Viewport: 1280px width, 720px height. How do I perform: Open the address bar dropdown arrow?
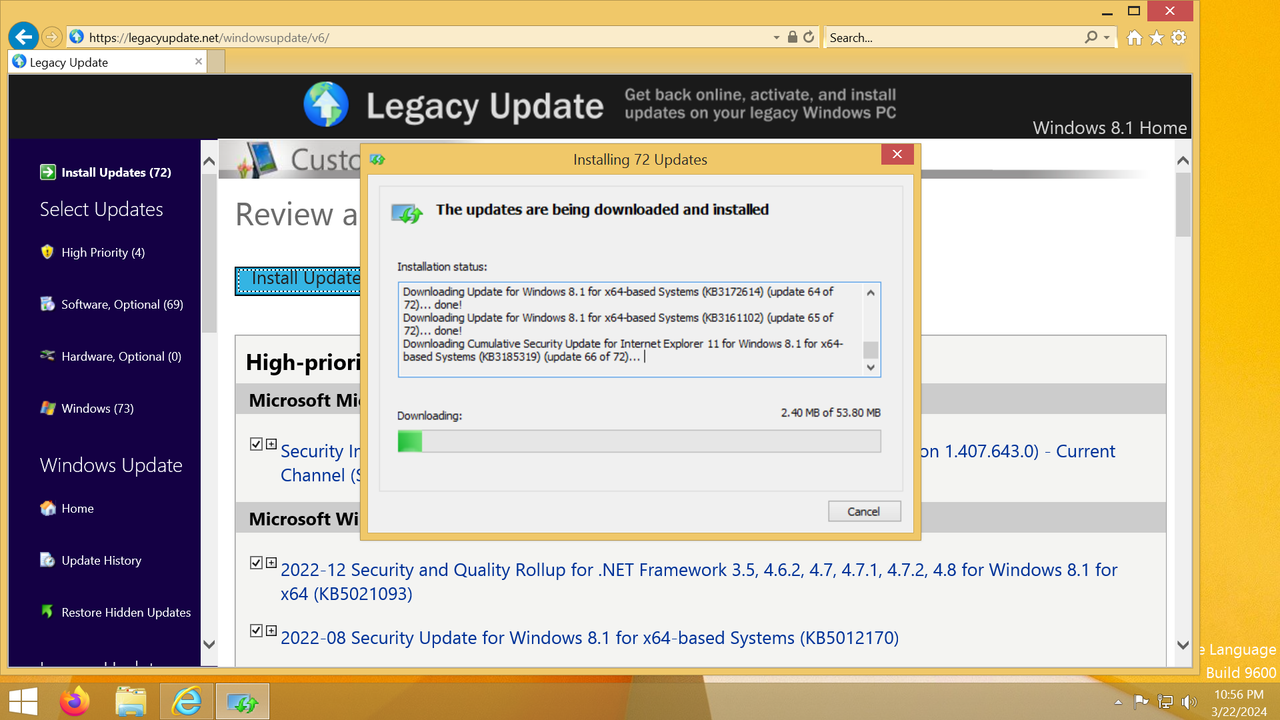point(777,37)
